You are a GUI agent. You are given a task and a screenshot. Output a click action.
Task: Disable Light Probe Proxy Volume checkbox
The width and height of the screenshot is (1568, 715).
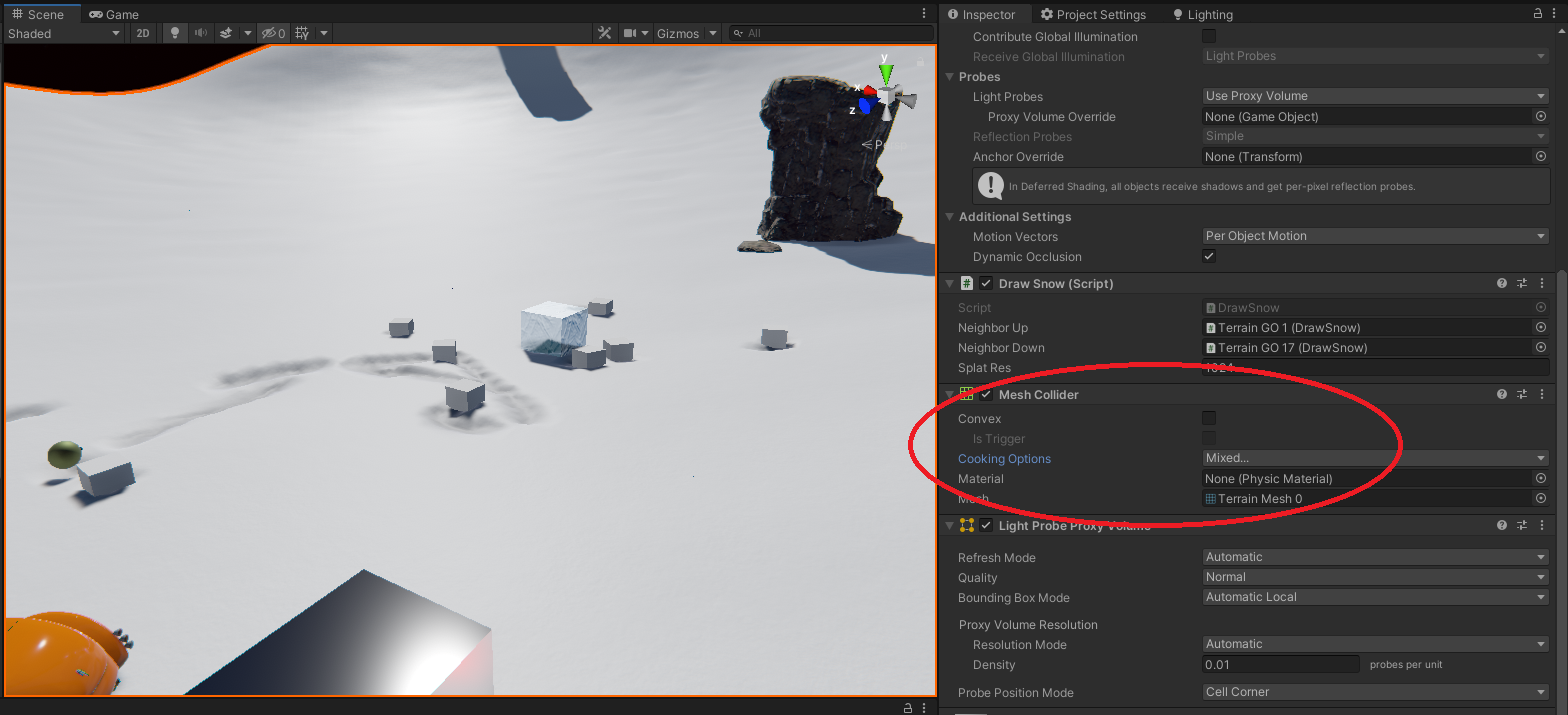986,525
